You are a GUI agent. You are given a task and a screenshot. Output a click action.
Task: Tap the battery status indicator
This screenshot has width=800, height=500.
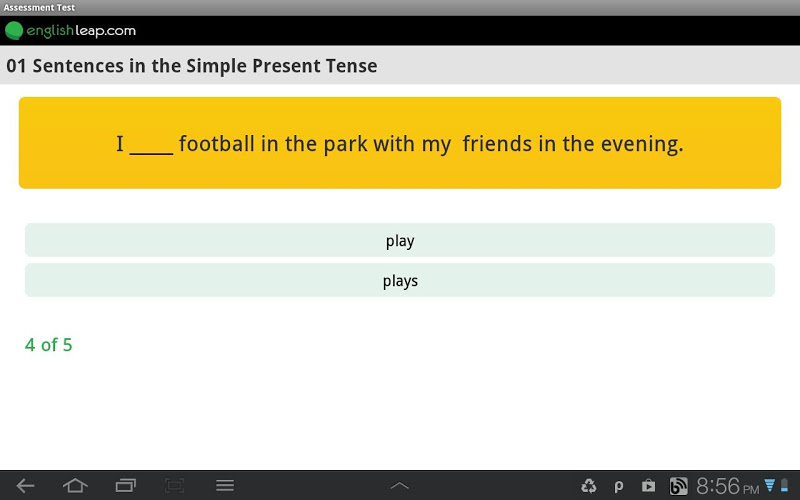(785, 487)
